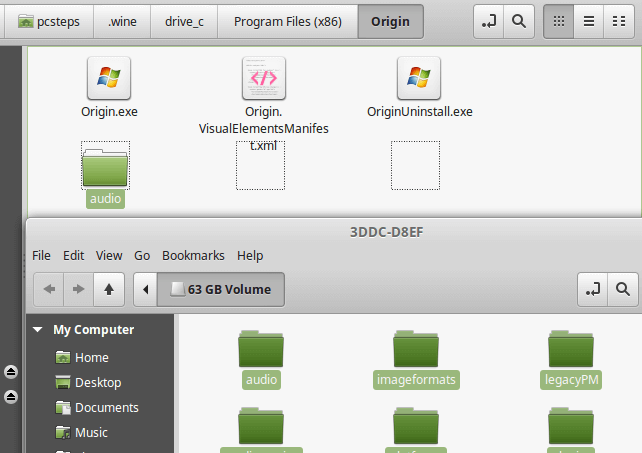642x453 pixels.
Task: Collapse the My Computer sidebar section
Action: click(38, 329)
